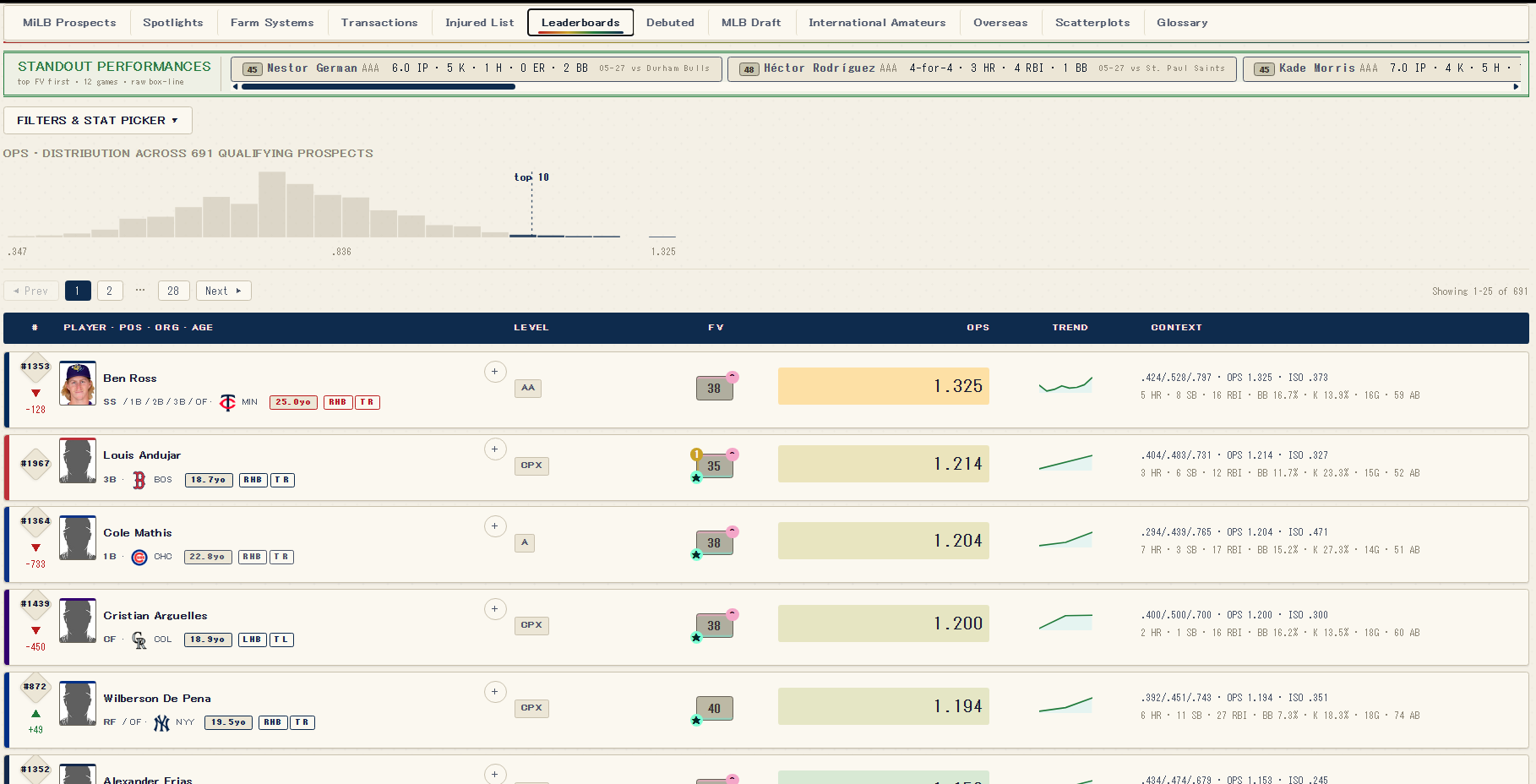Click the red down arrow under rank #1364
The image size is (1536, 784).
coord(35,547)
